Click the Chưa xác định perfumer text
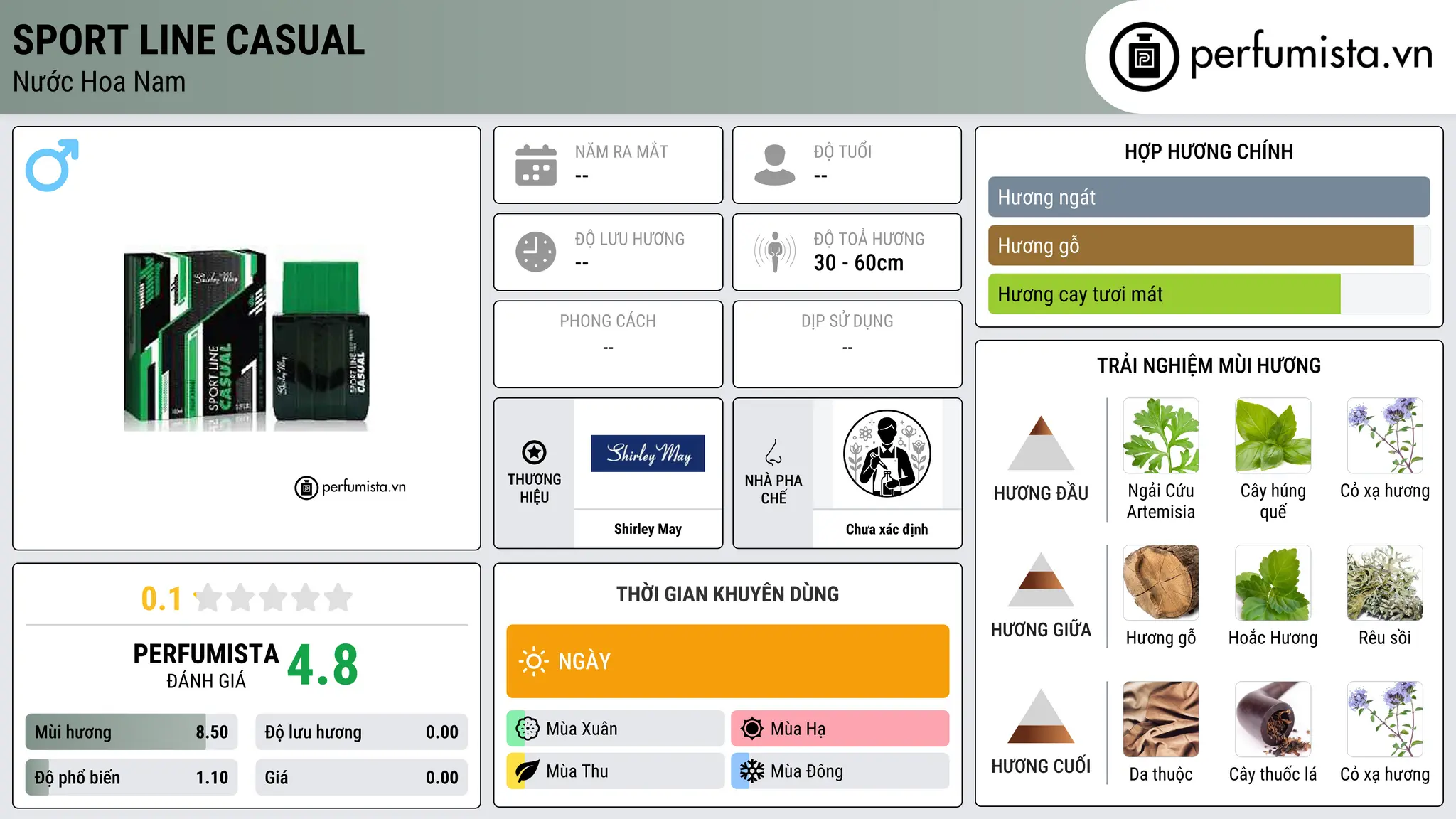 pyautogui.click(x=887, y=529)
